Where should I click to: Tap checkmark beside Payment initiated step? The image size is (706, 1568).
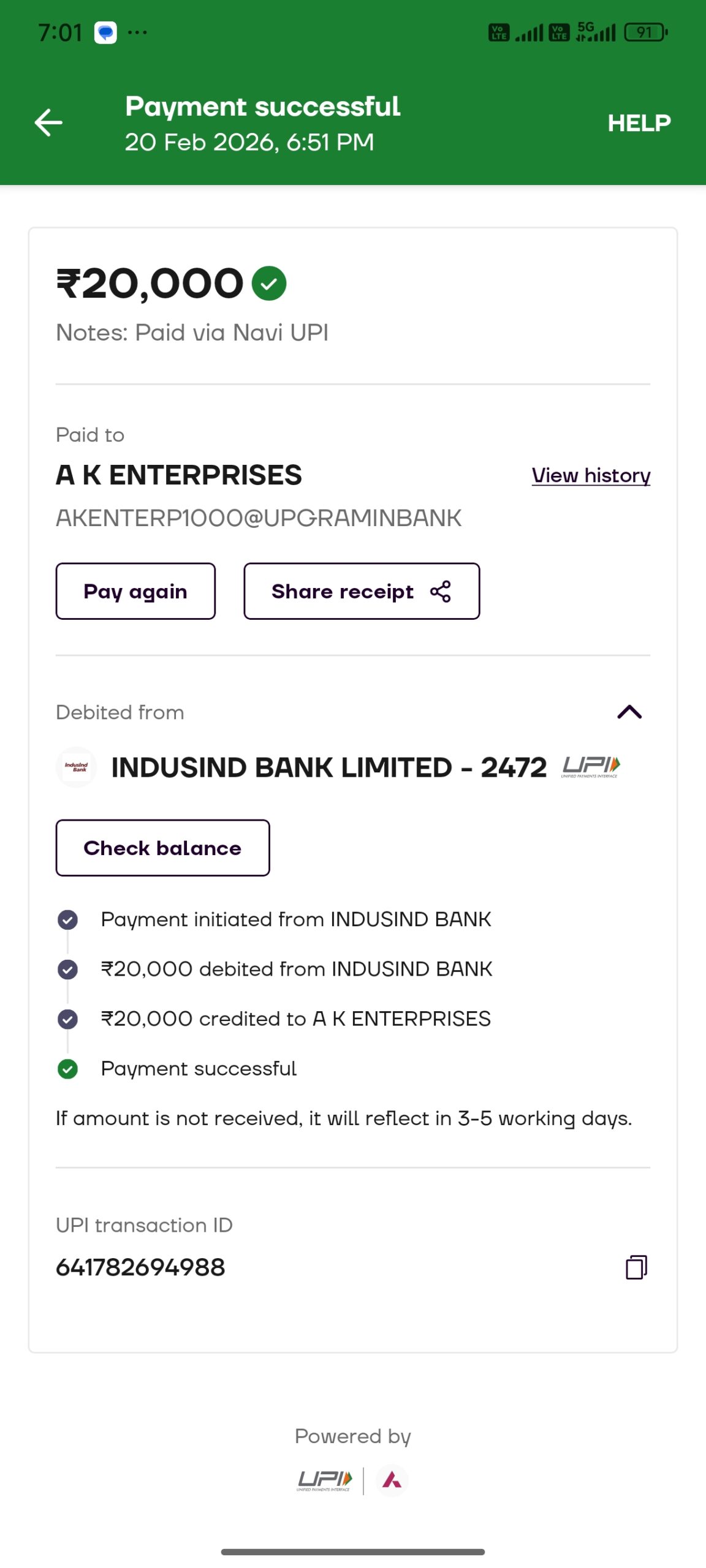pyautogui.click(x=67, y=919)
